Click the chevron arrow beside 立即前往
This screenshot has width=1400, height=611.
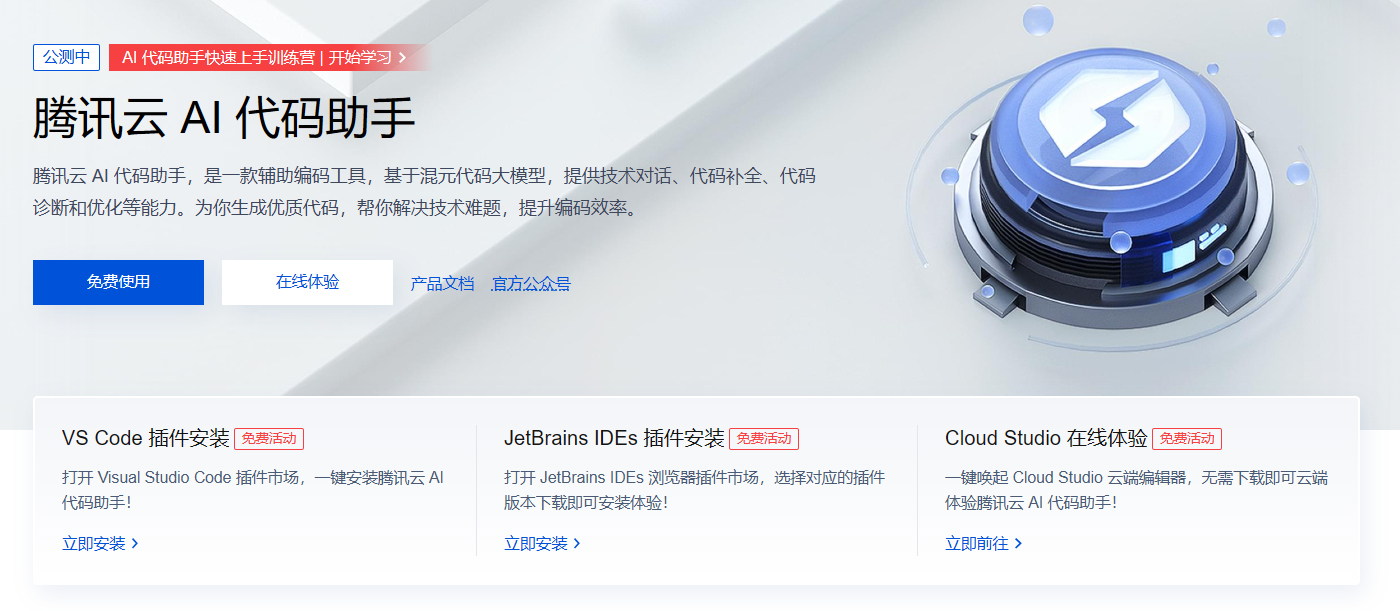1018,543
